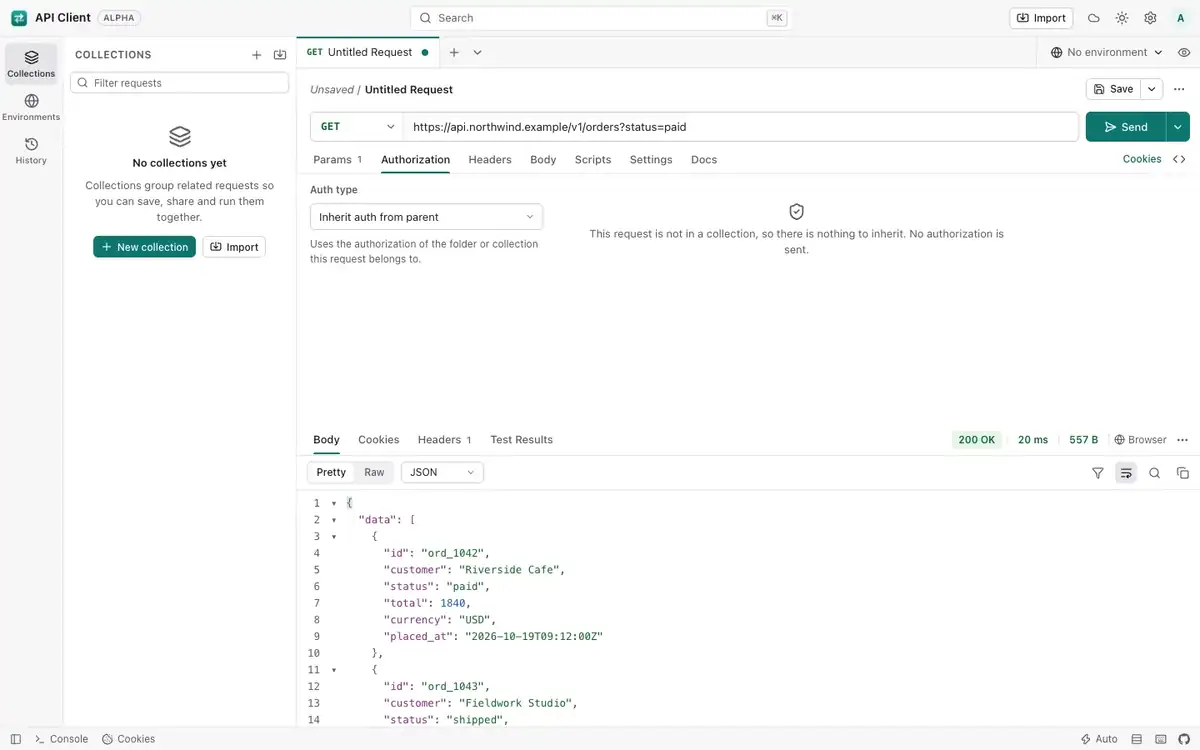Screen dimensions: 1200x750
Task: Collapse the data array at line 2
Action: (334, 520)
